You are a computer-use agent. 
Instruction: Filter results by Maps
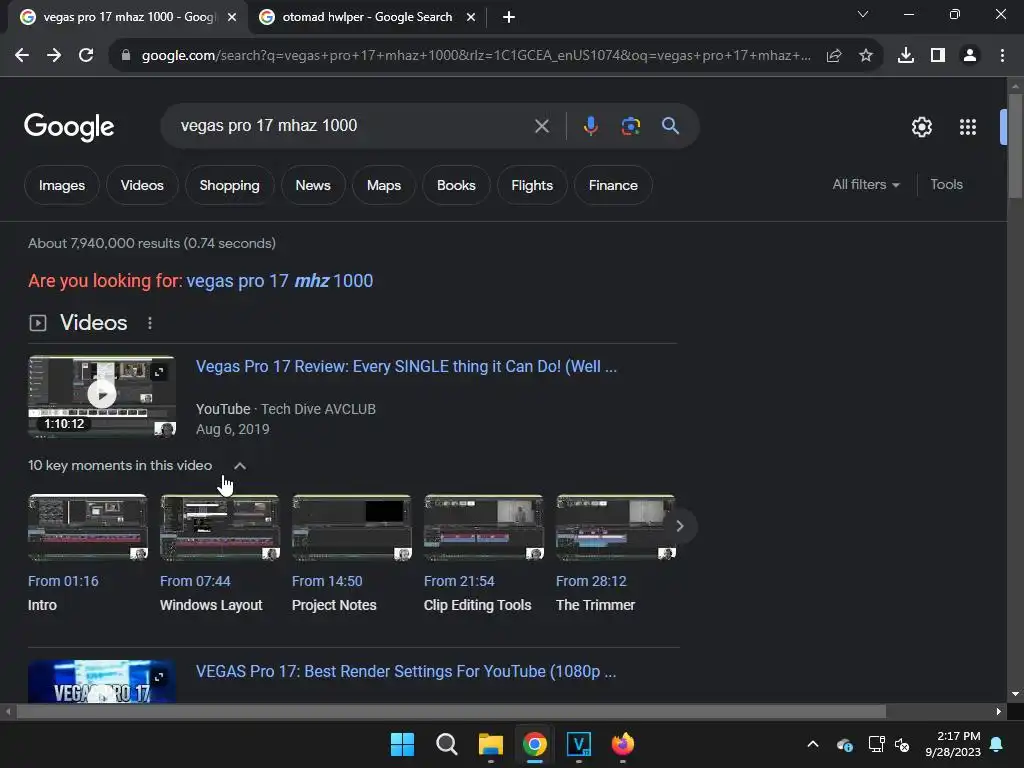click(x=384, y=185)
